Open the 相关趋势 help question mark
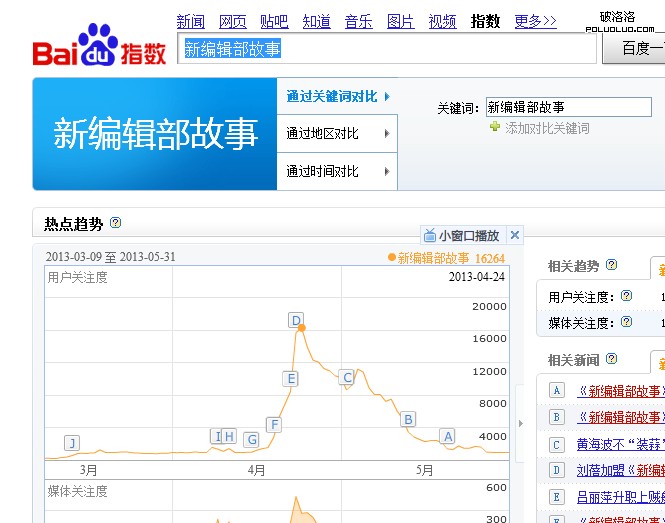 tap(611, 265)
